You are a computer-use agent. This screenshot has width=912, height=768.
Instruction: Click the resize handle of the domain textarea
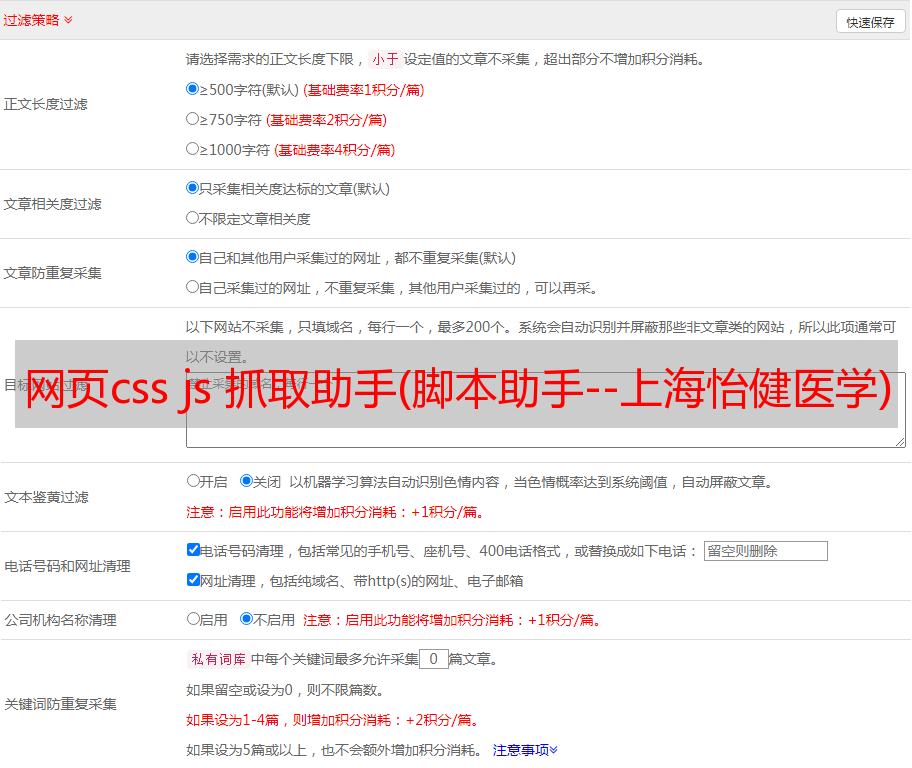pos(900,443)
